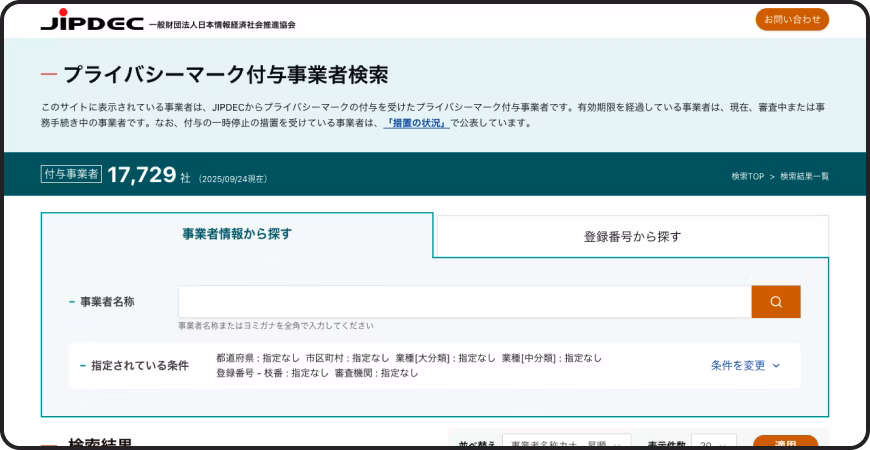Click the orange magnifier search button
The image size is (870, 450).
(776, 302)
